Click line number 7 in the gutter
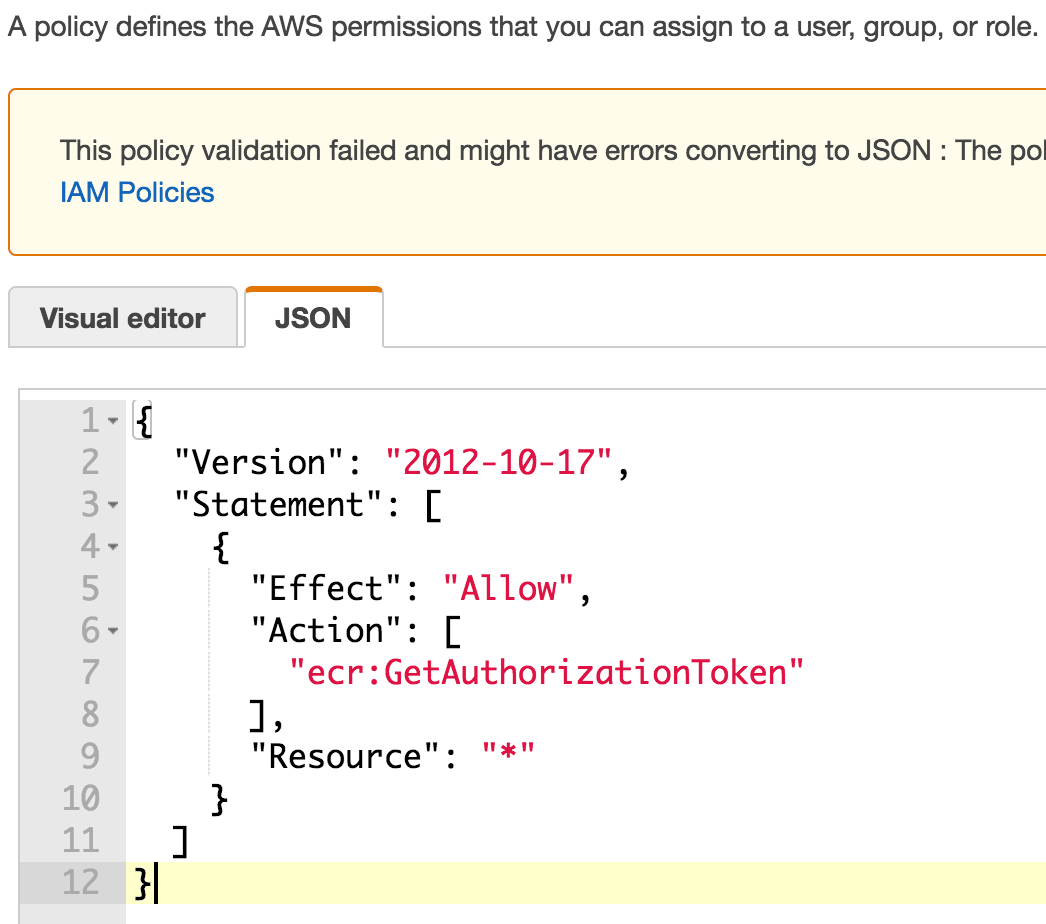This screenshot has width=1046, height=924. point(90,672)
